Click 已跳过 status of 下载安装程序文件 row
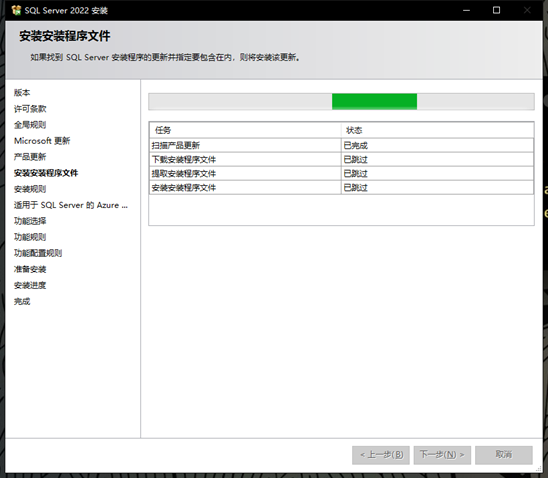Viewport: 548px width, 478px height. pos(437,160)
